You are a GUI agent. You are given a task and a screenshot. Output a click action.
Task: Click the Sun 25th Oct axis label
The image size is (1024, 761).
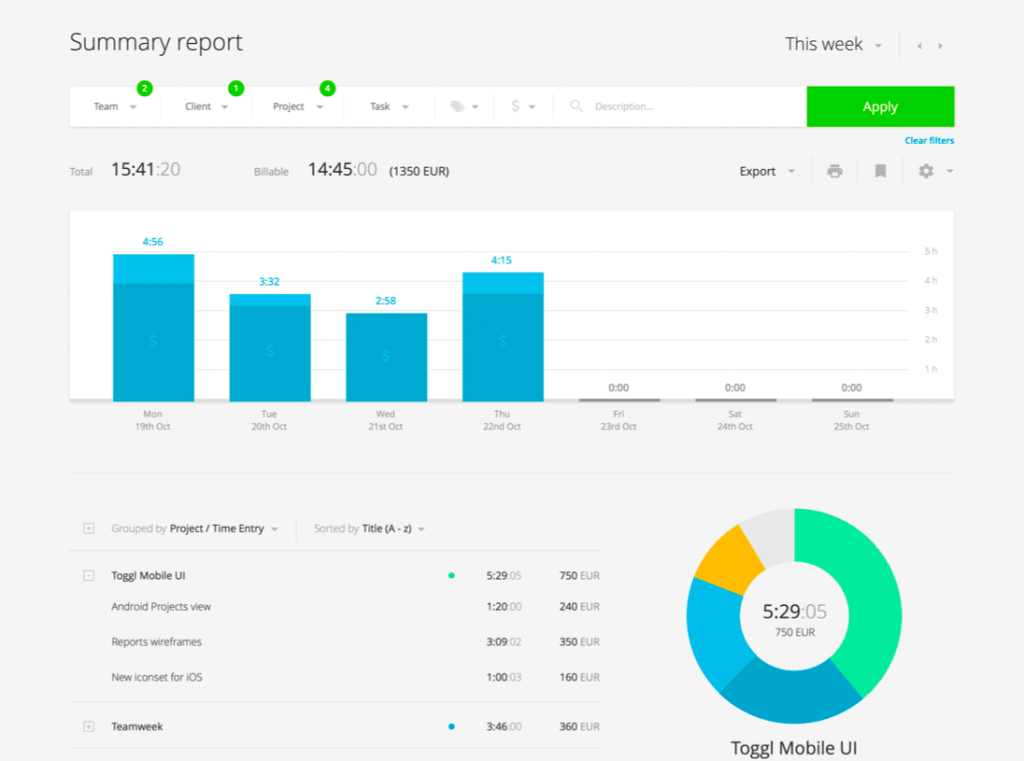(x=852, y=420)
